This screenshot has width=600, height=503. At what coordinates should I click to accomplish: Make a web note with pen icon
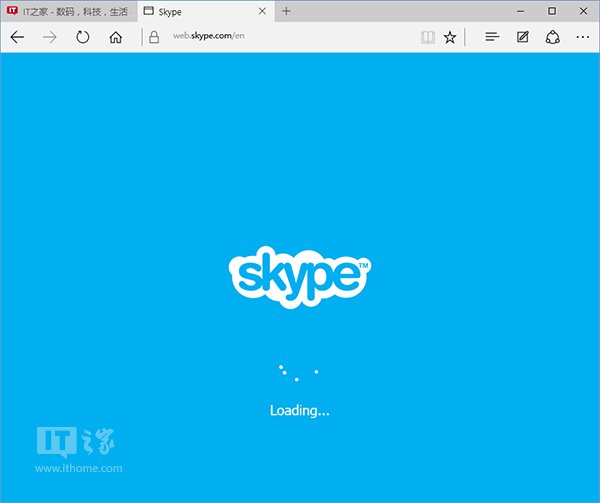point(523,37)
